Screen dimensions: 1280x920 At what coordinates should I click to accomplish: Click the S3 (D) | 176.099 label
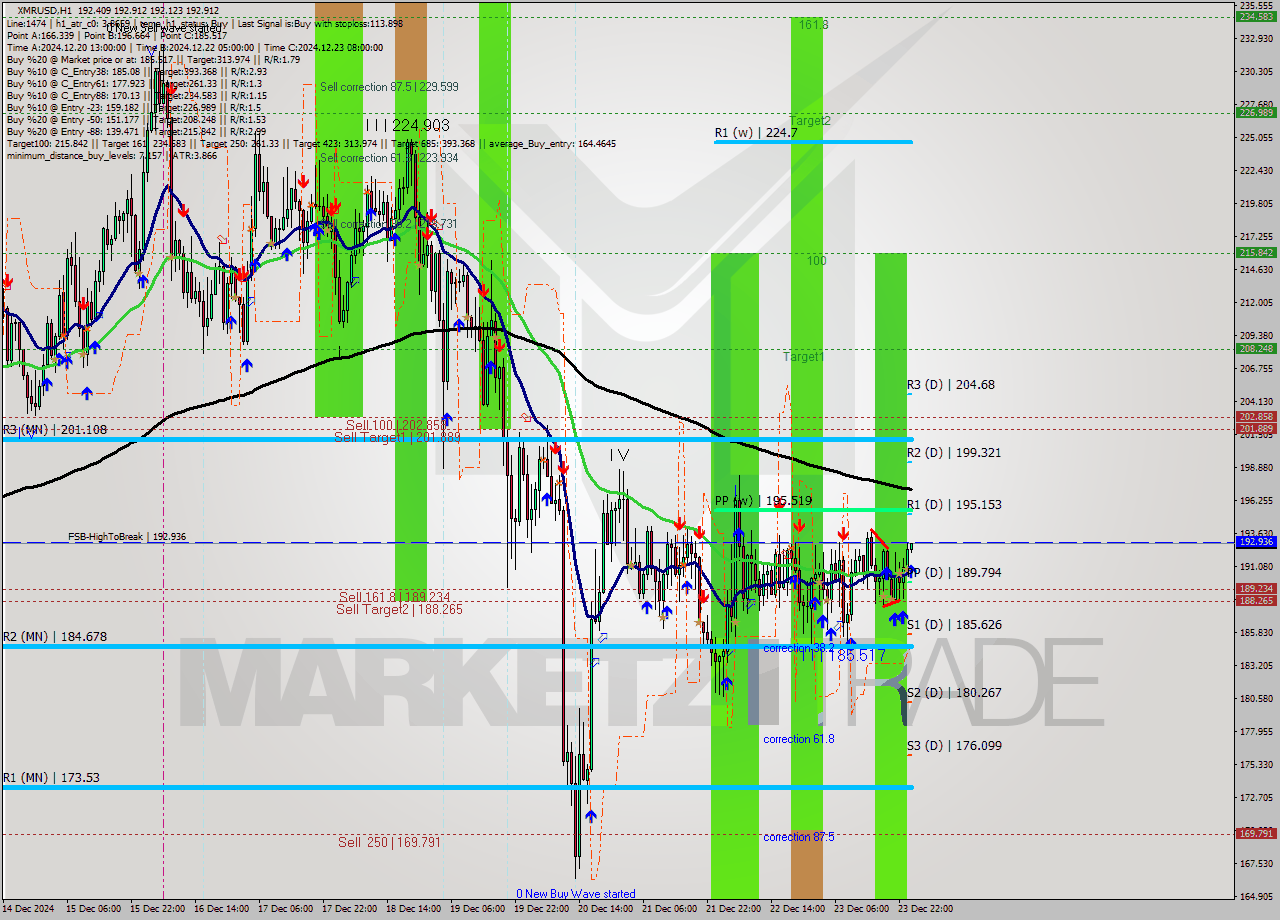(x=953, y=745)
